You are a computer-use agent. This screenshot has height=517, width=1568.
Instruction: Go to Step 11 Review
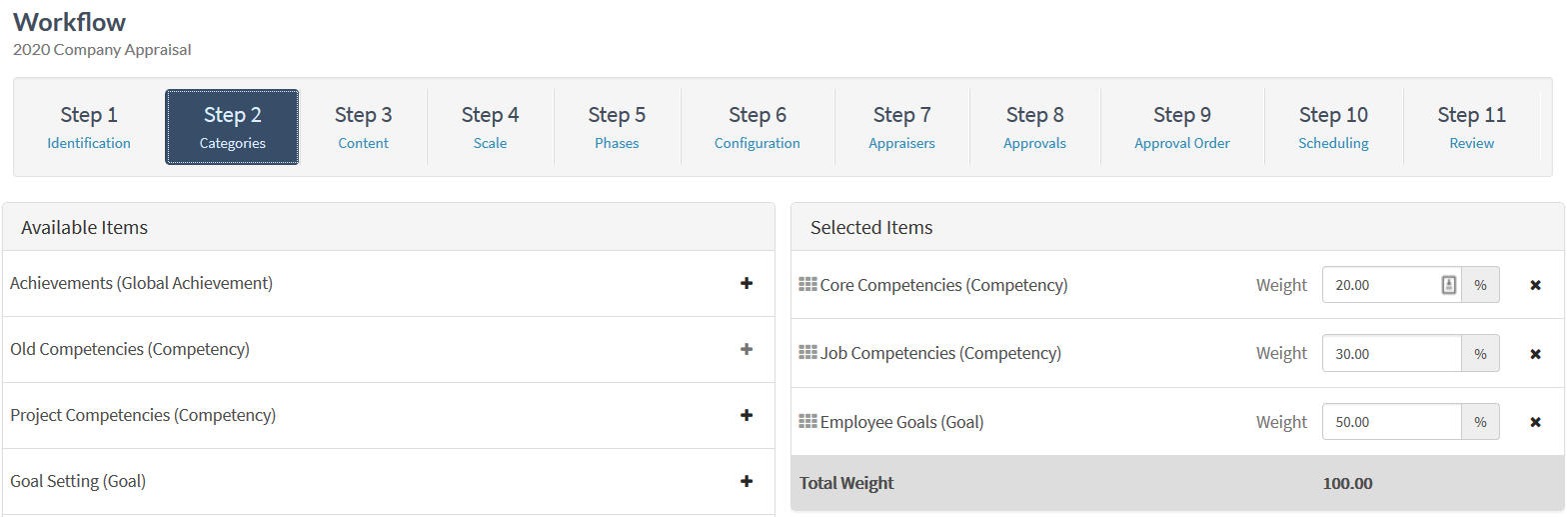(1471, 127)
